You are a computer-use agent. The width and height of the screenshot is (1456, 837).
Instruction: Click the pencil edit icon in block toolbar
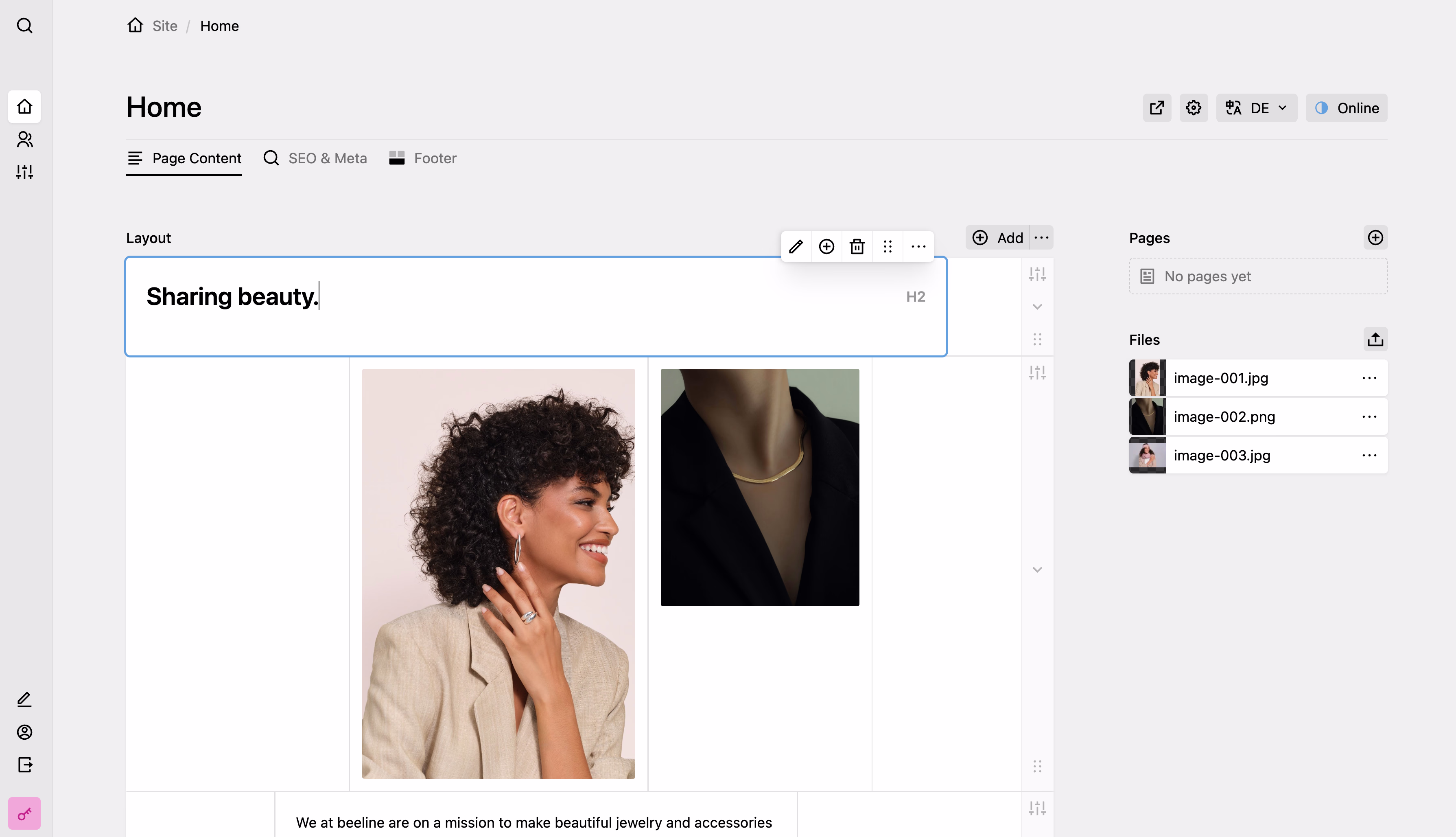tap(796, 247)
